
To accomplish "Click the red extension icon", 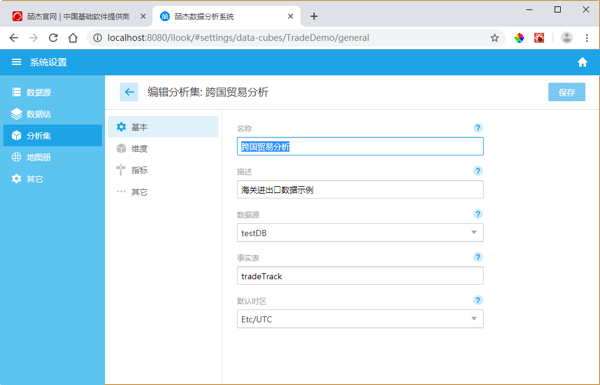I will [539, 38].
